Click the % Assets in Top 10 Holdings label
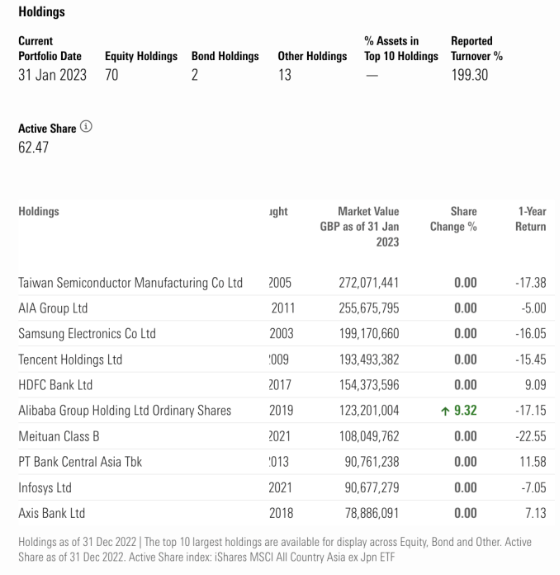Screen dimensions: 560x575 coord(401,48)
